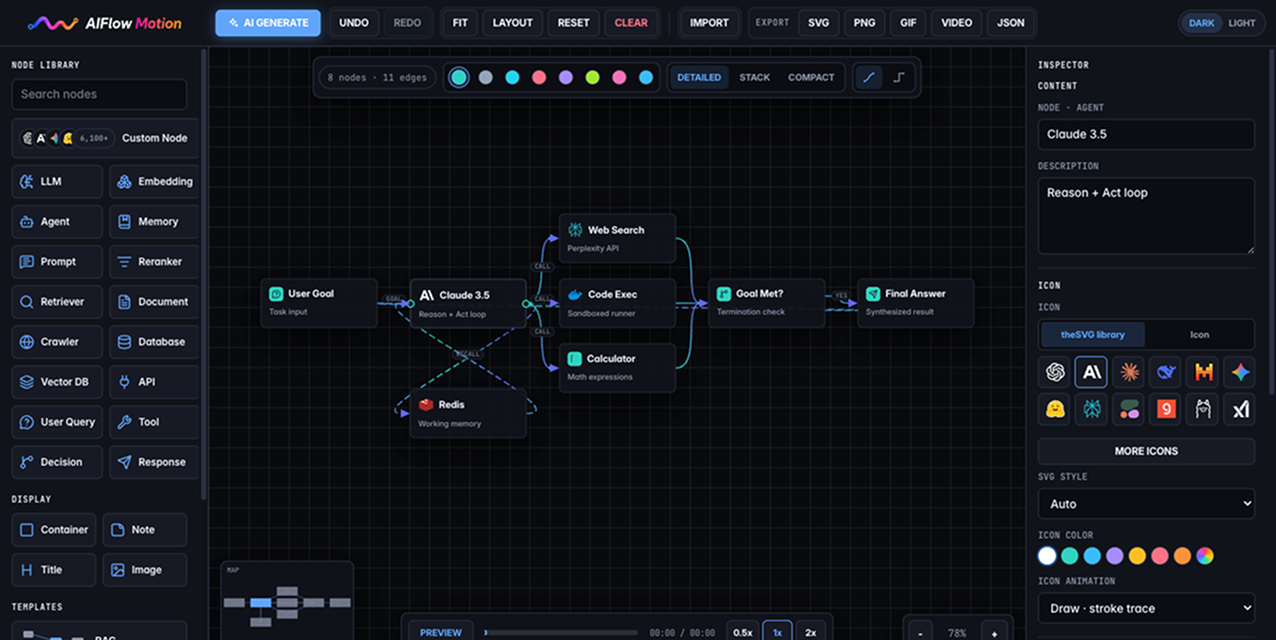Export the flow as GIF
Screen dimensions: 1276x640
[x=907, y=23]
